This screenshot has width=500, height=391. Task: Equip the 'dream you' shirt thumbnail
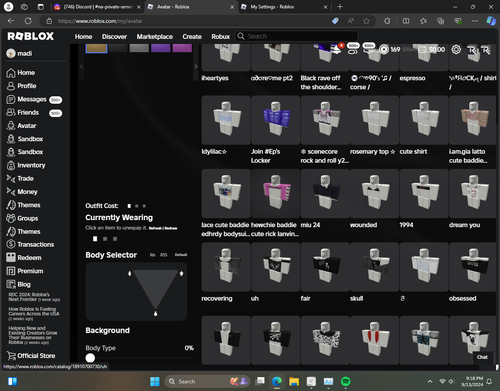(x=473, y=193)
